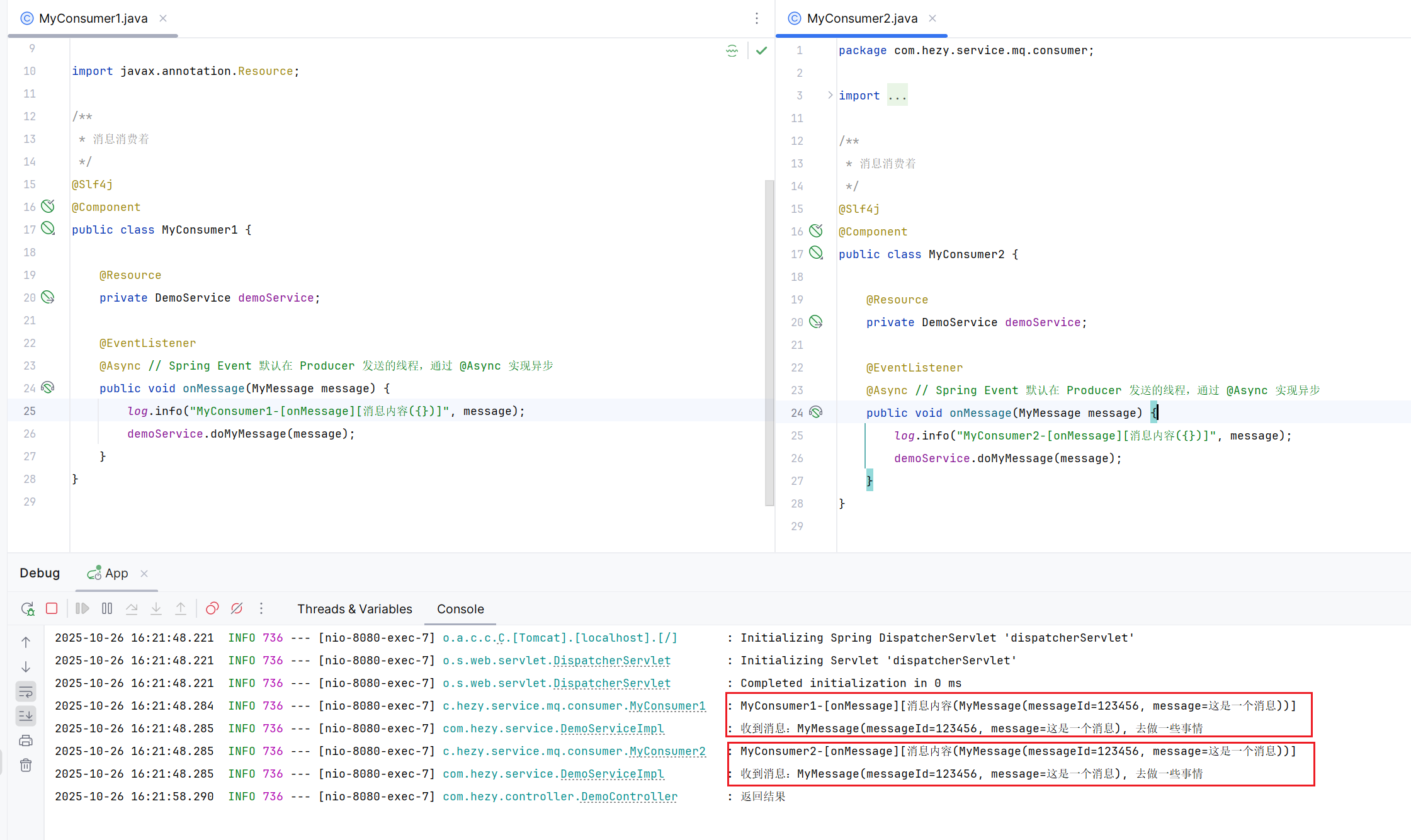Image resolution: width=1411 pixels, height=840 pixels.
Task: Open MyConsumer2 class link in console log
Action: tap(667, 751)
